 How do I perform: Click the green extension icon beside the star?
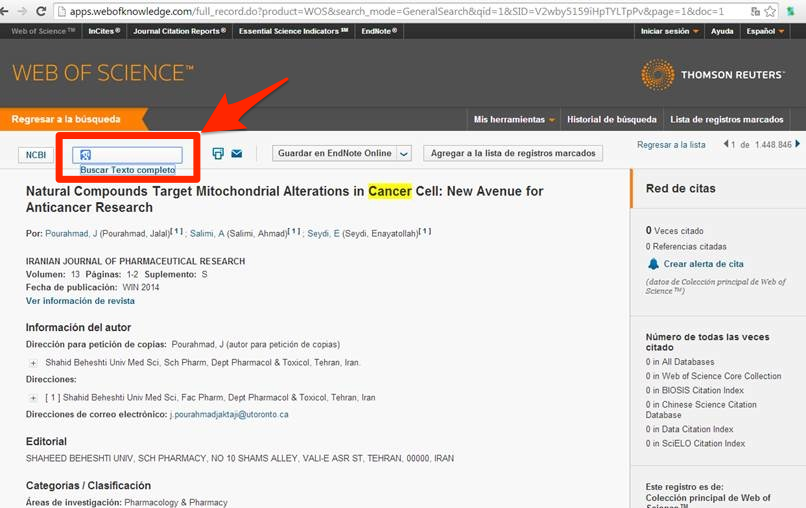click(791, 11)
